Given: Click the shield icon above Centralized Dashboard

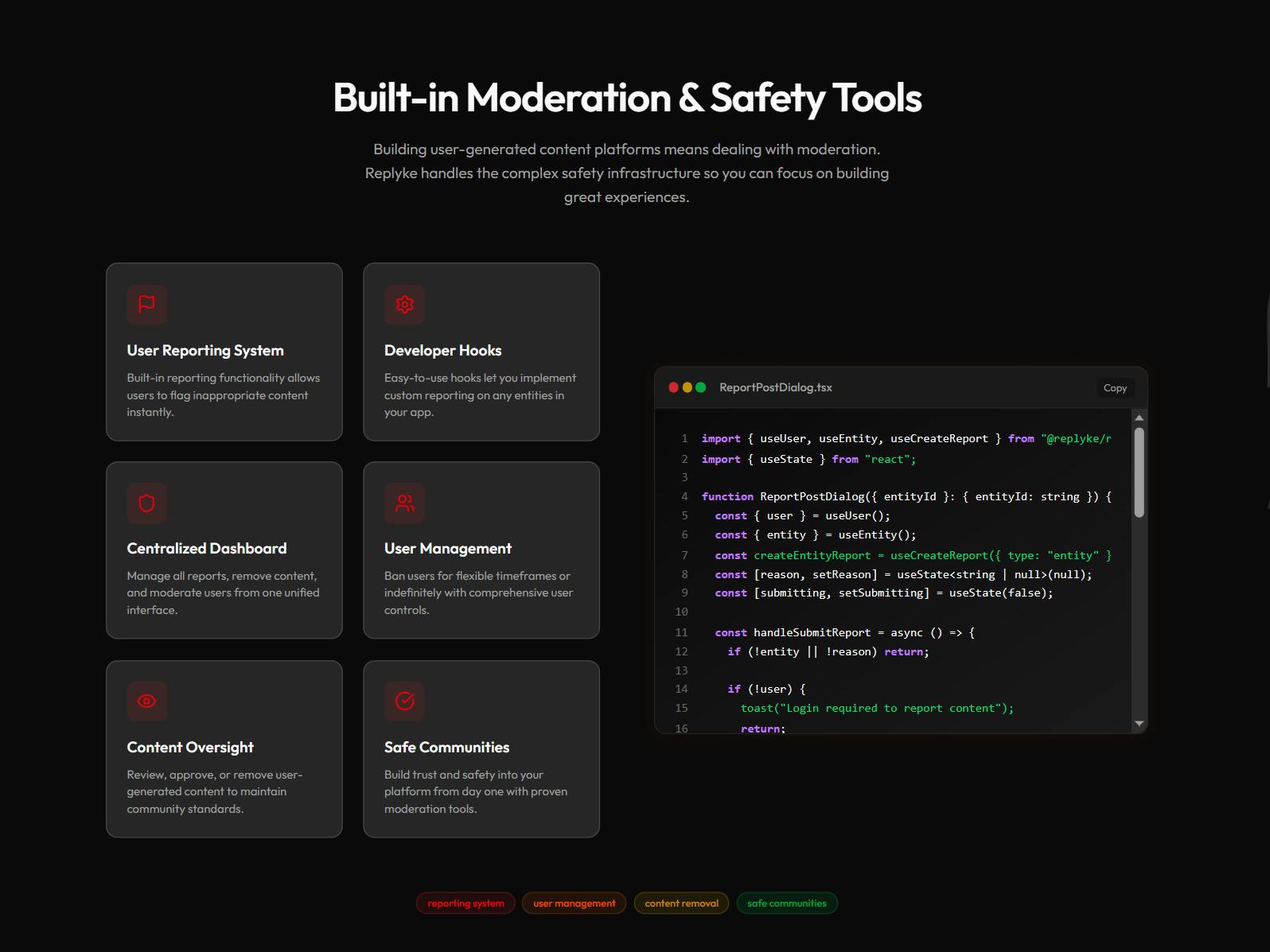Looking at the screenshot, I should [146, 503].
